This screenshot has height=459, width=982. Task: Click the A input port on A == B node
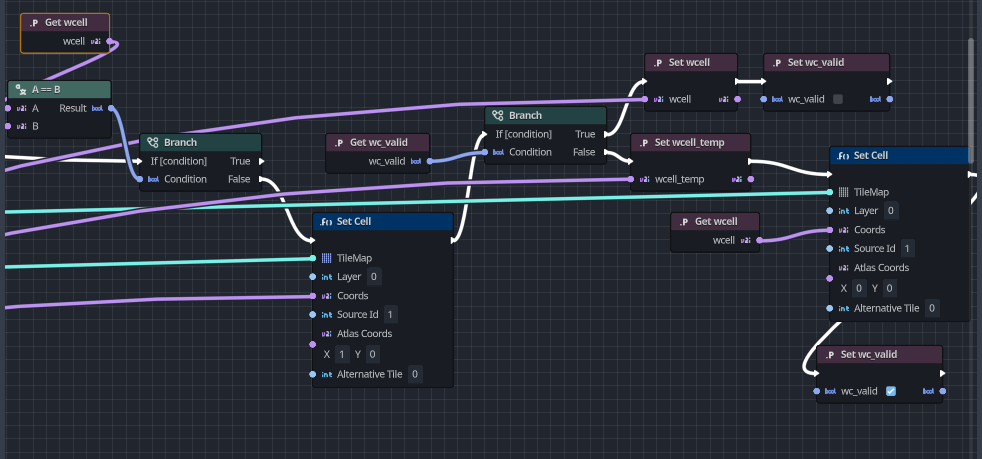click(8, 108)
